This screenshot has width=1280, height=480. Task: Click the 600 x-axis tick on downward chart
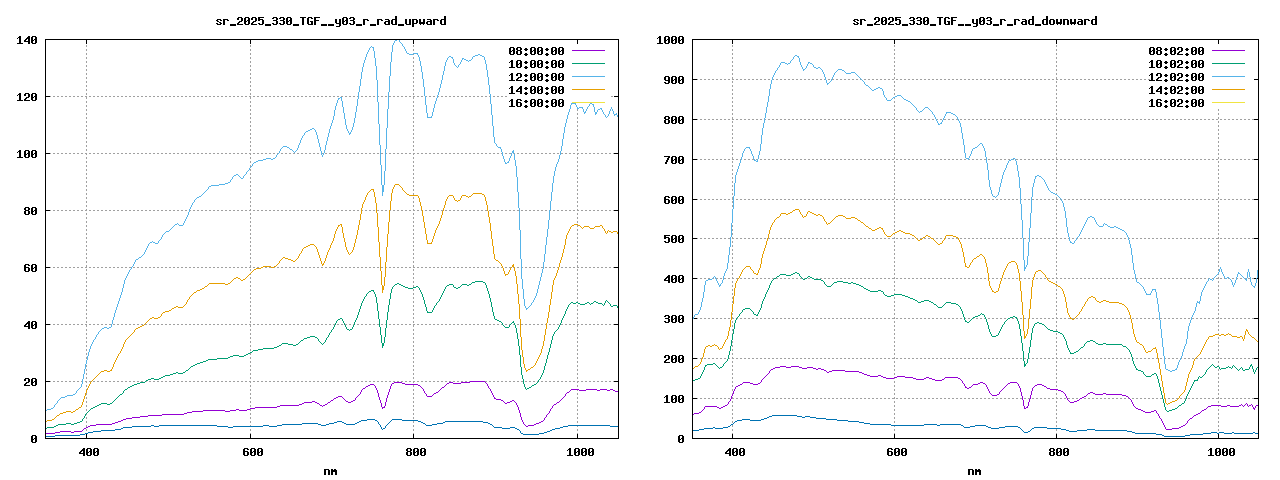pos(896,453)
